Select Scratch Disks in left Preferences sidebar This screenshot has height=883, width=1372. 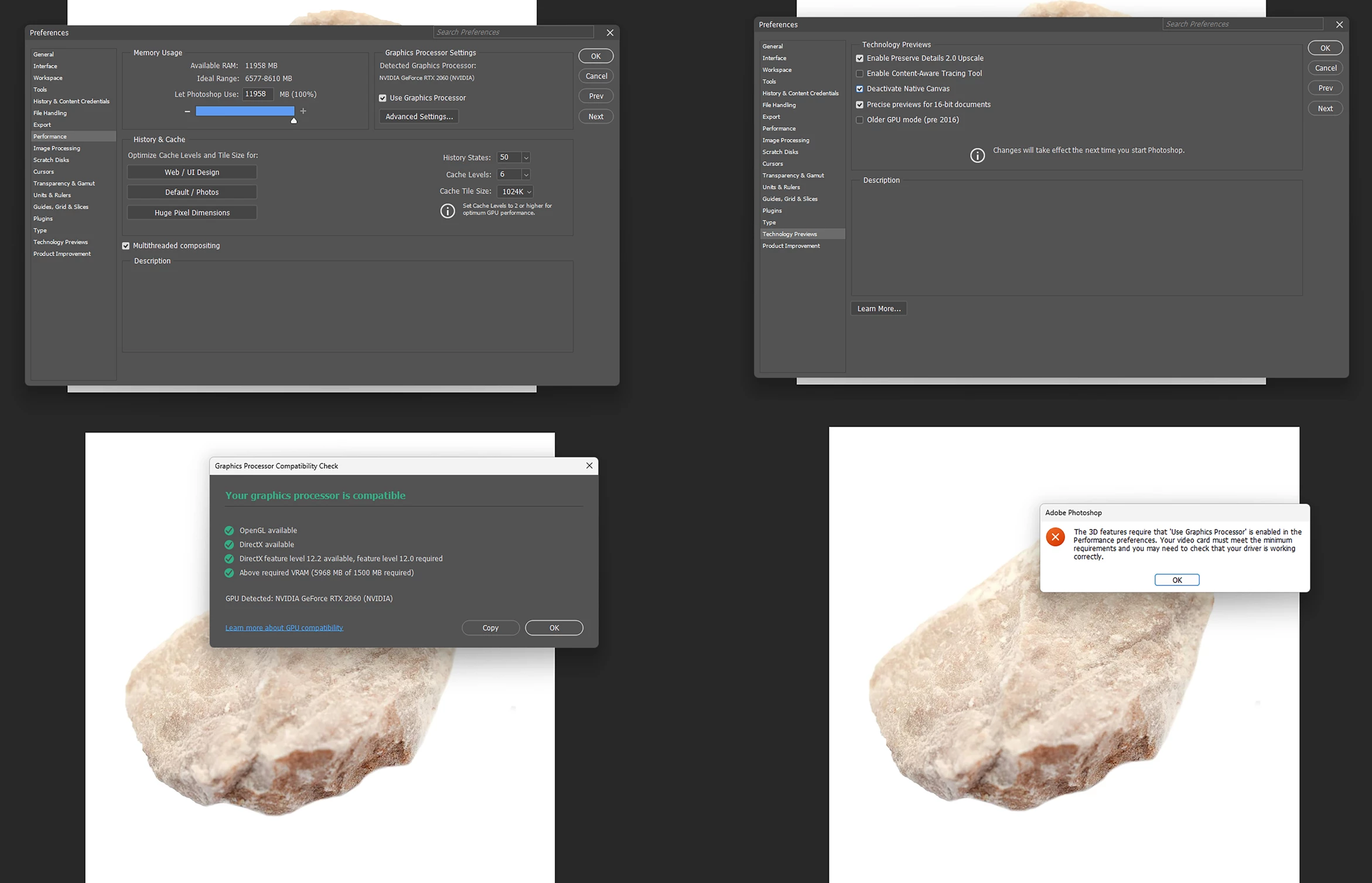(x=51, y=160)
